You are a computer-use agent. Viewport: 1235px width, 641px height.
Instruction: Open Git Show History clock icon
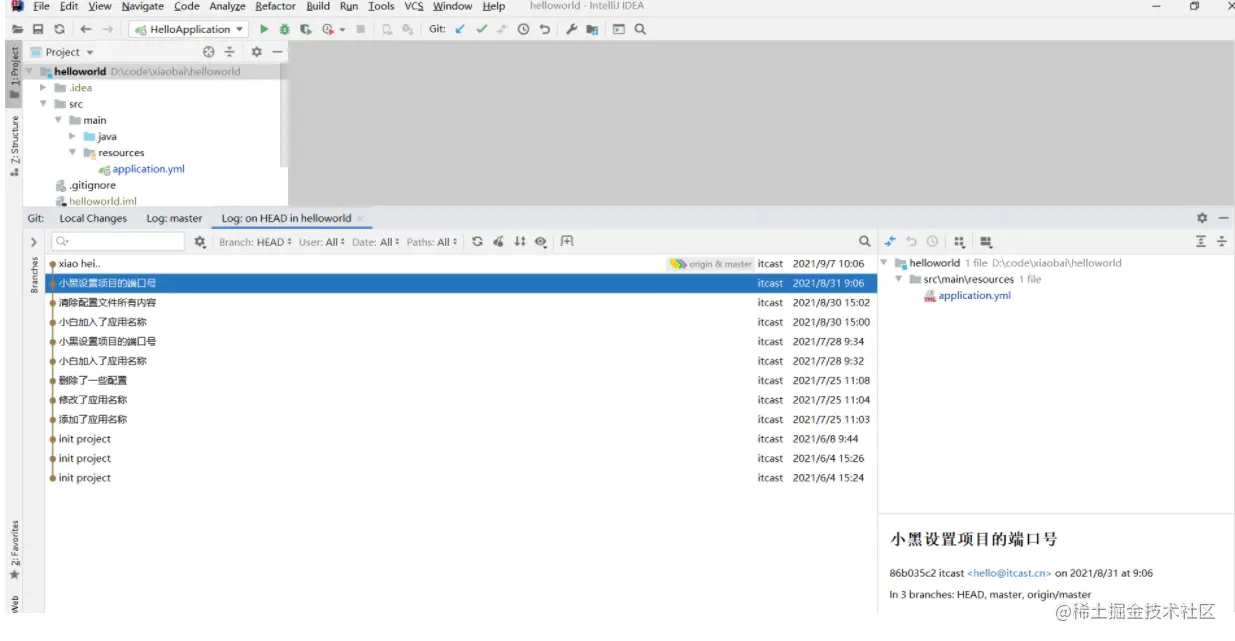523,30
